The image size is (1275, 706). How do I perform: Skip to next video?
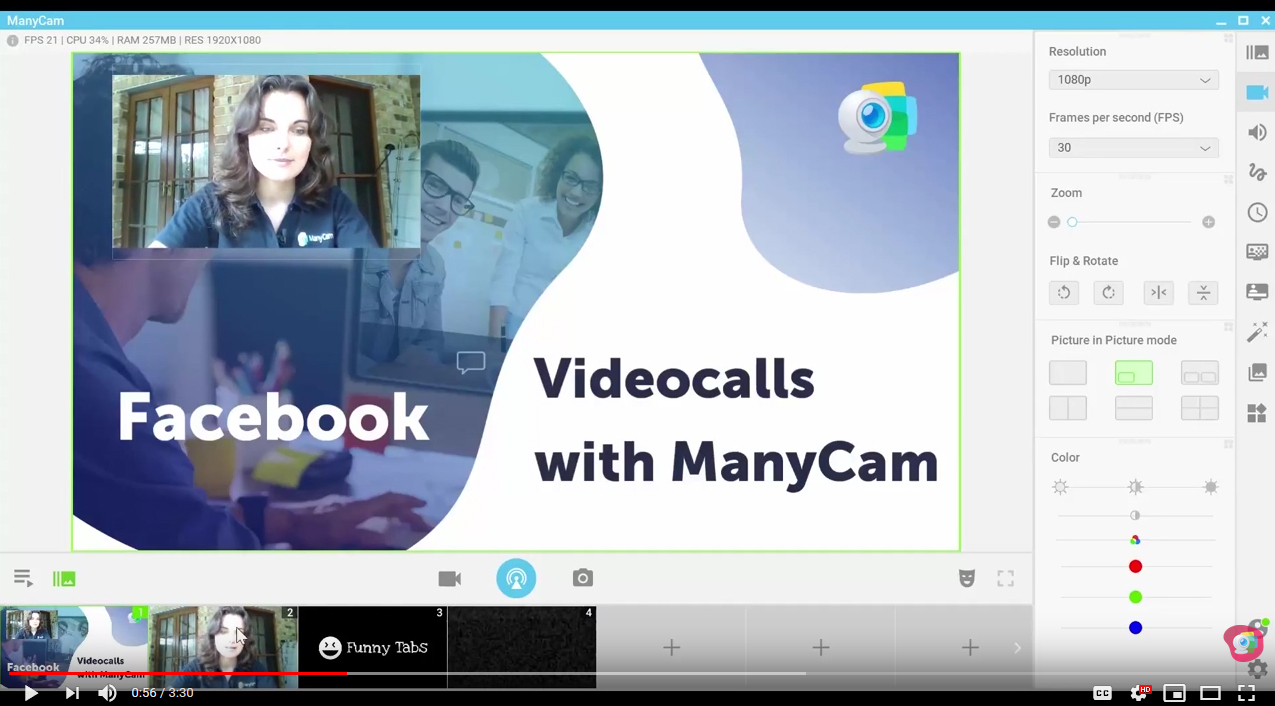[72, 693]
